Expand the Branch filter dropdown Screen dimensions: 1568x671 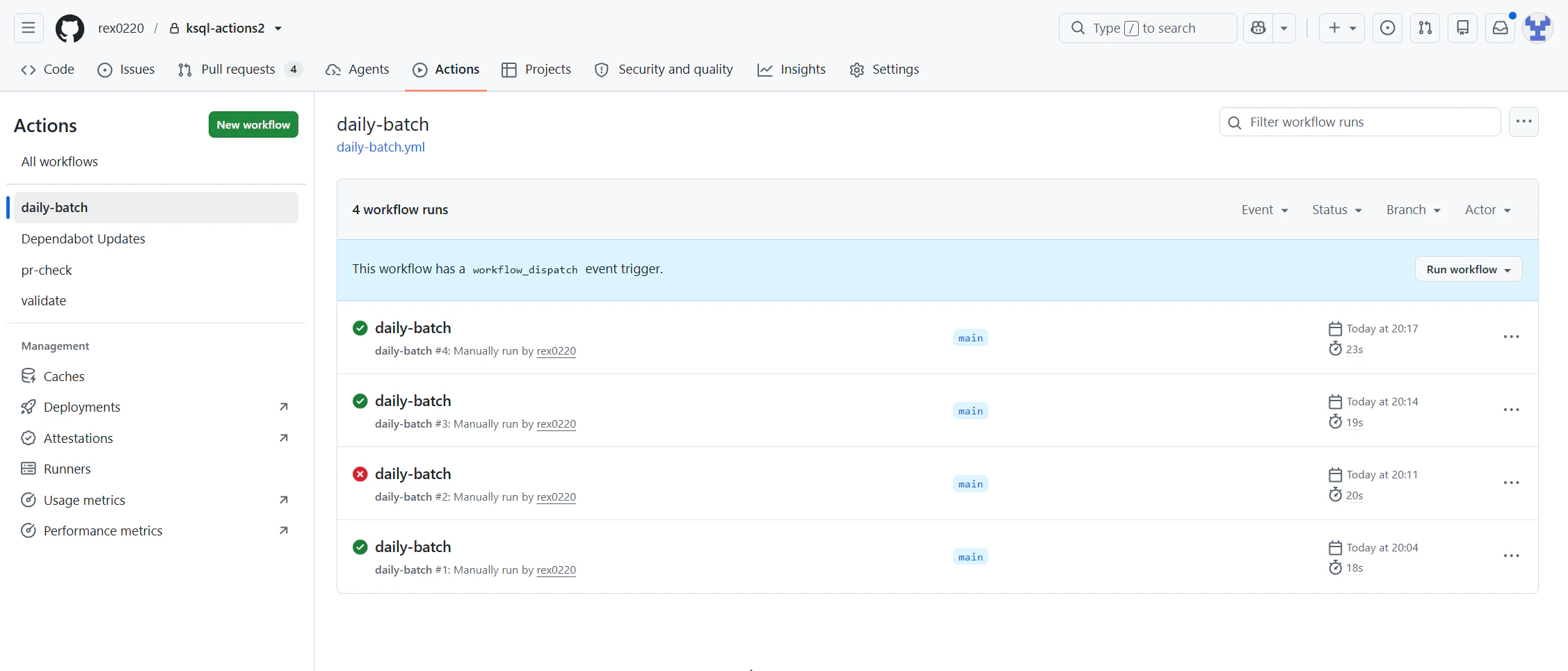[1413, 210]
